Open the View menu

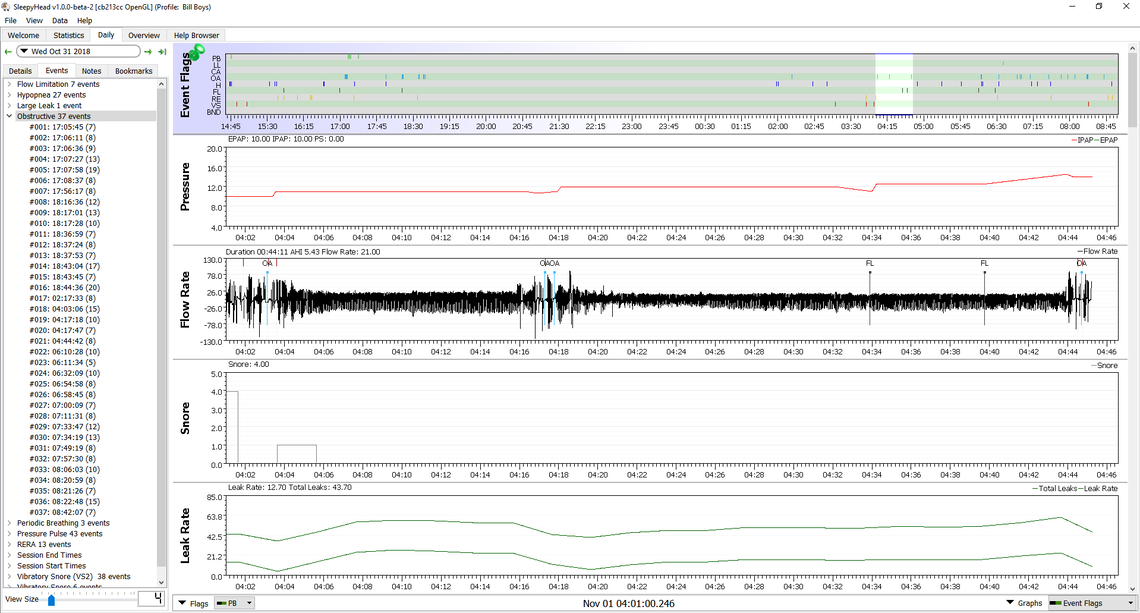coord(34,20)
